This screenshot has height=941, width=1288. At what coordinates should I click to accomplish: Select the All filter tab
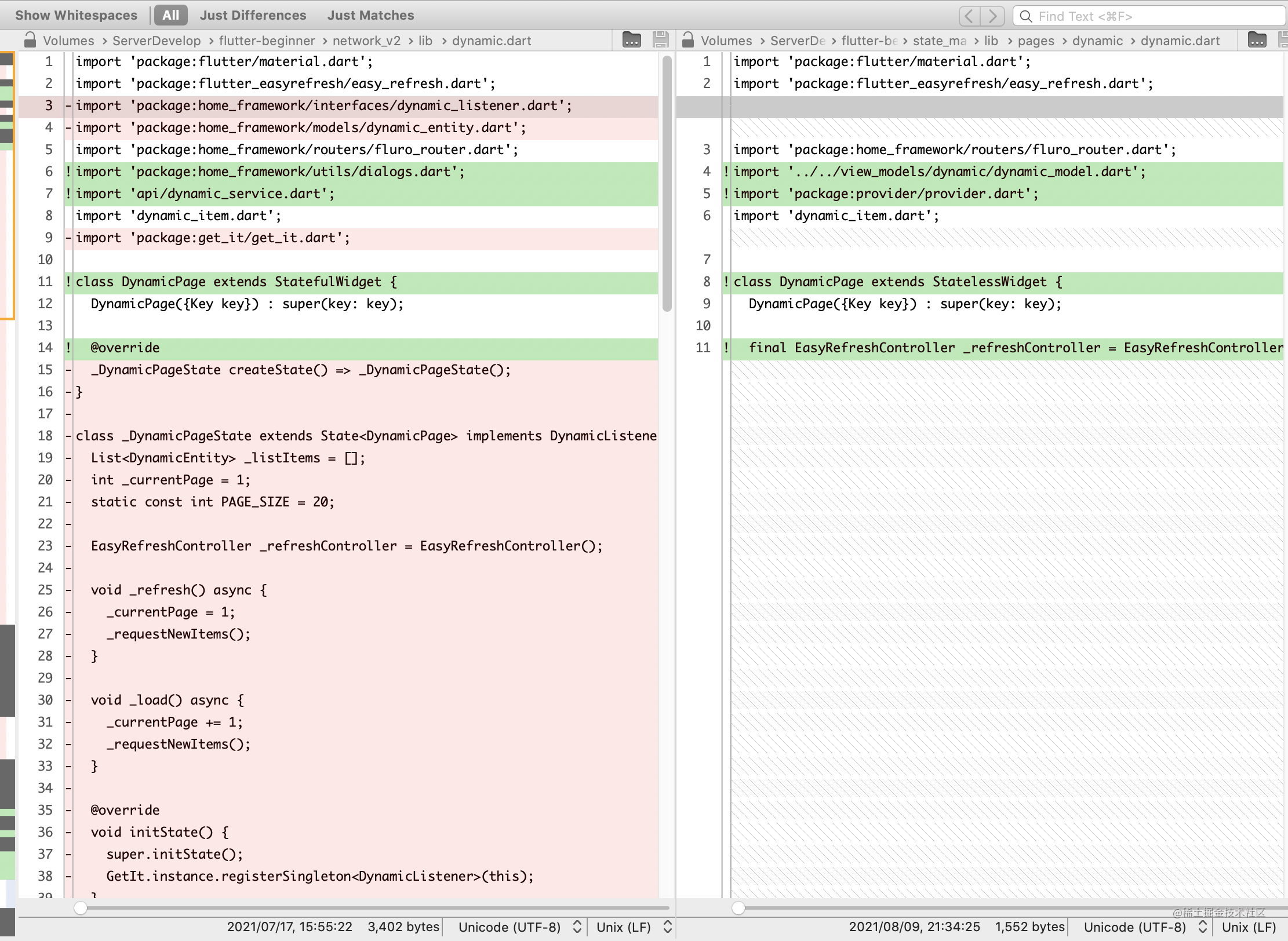point(171,15)
